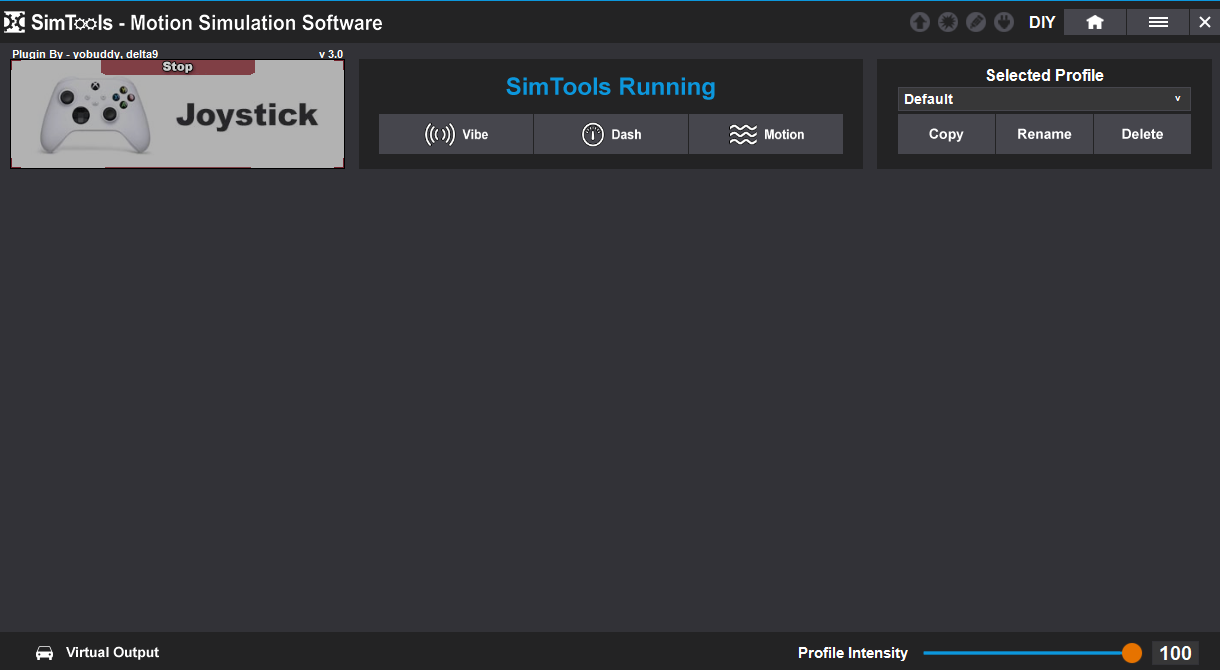Click the Motion waves icon
This screenshot has width=1220, height=670.
(743, 134)
